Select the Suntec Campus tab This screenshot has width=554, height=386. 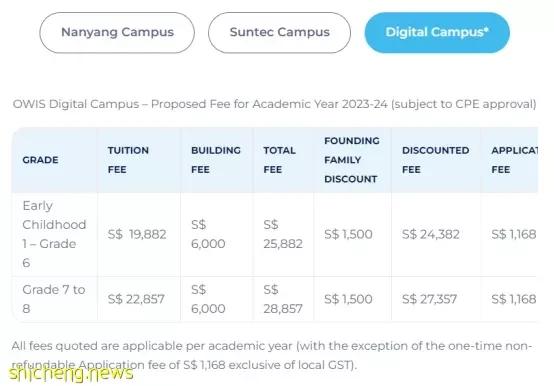(279, 32)
